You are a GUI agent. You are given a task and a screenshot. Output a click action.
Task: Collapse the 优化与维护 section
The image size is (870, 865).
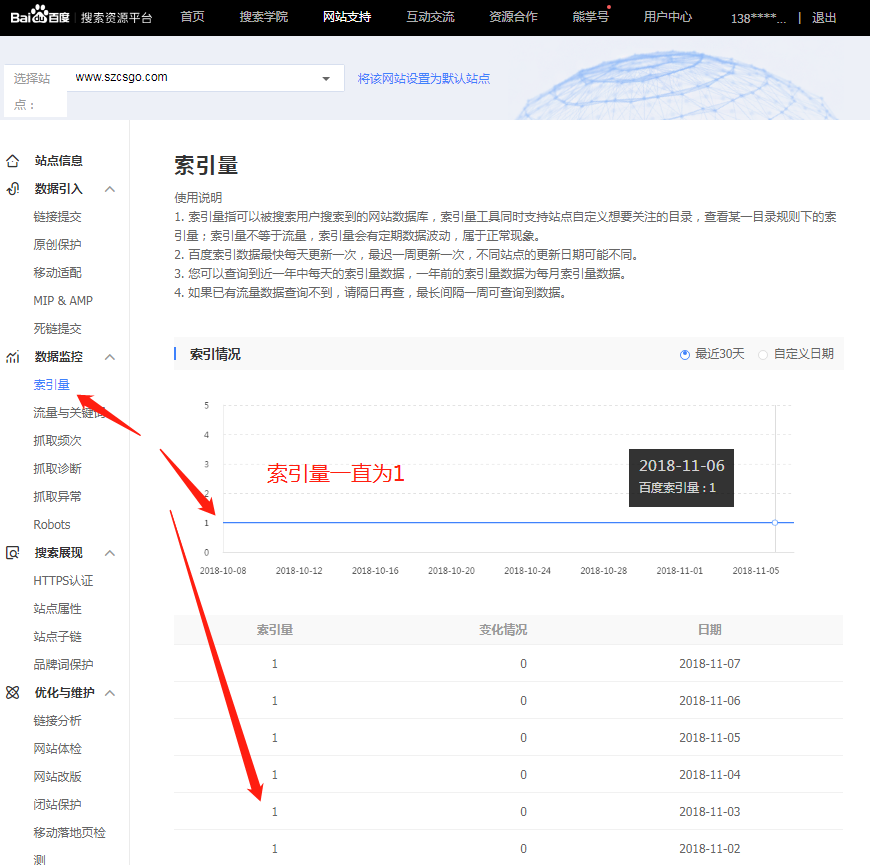tap(110, 692)
